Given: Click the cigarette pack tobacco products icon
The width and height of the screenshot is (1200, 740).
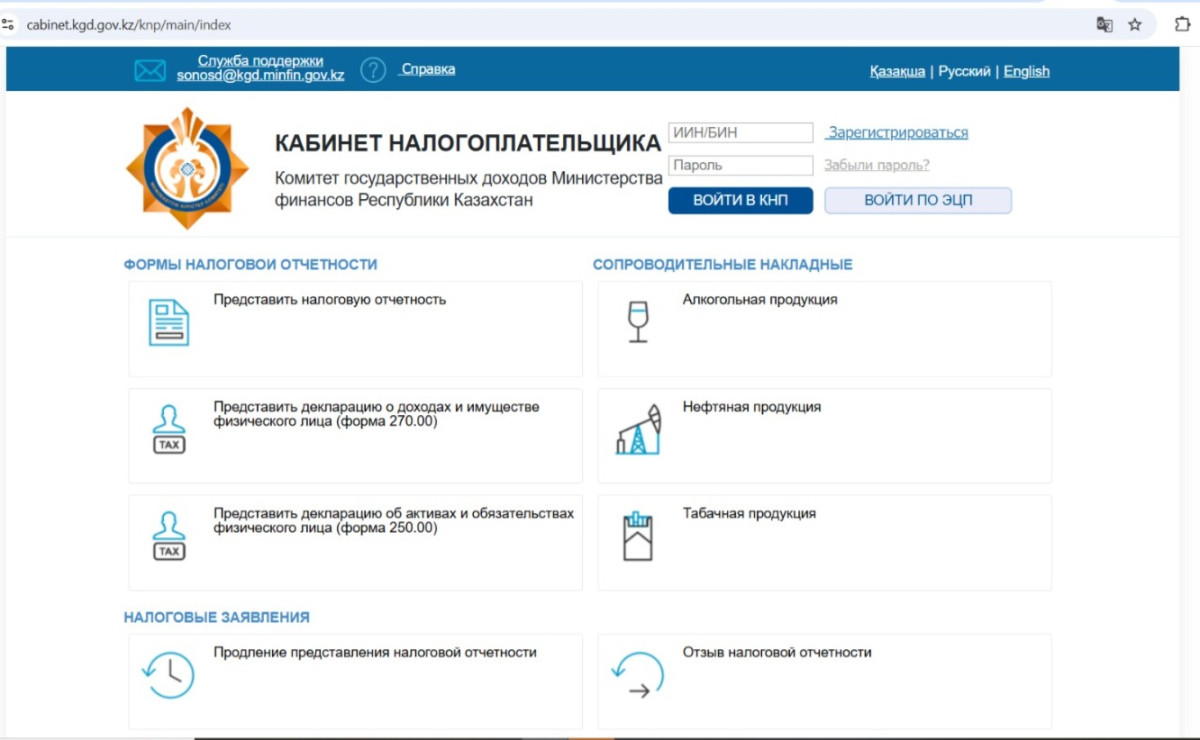Looking at the screenshot, I should point(637,536).
